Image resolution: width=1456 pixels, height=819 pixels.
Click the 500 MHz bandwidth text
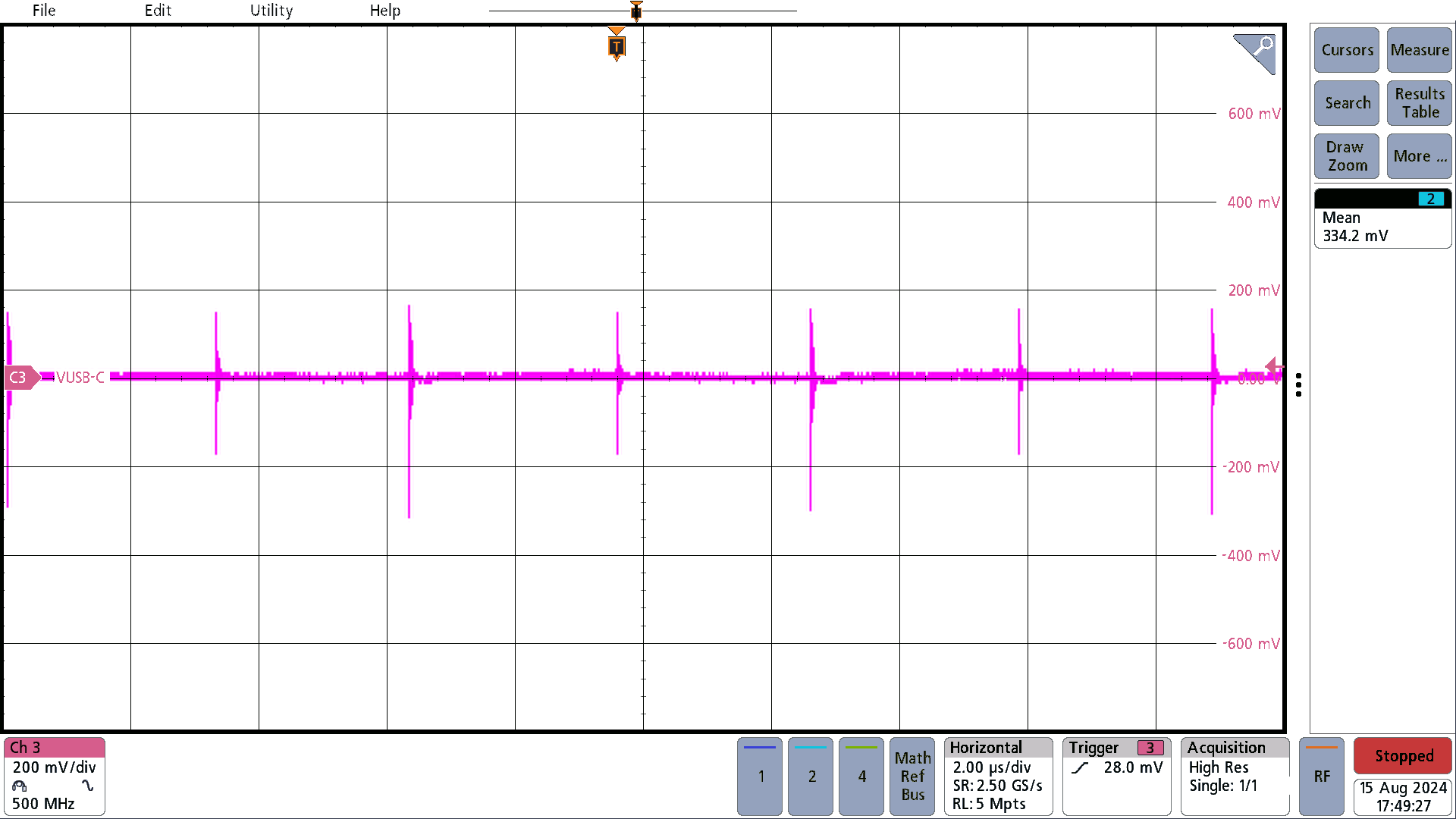(x=43, y=804)
